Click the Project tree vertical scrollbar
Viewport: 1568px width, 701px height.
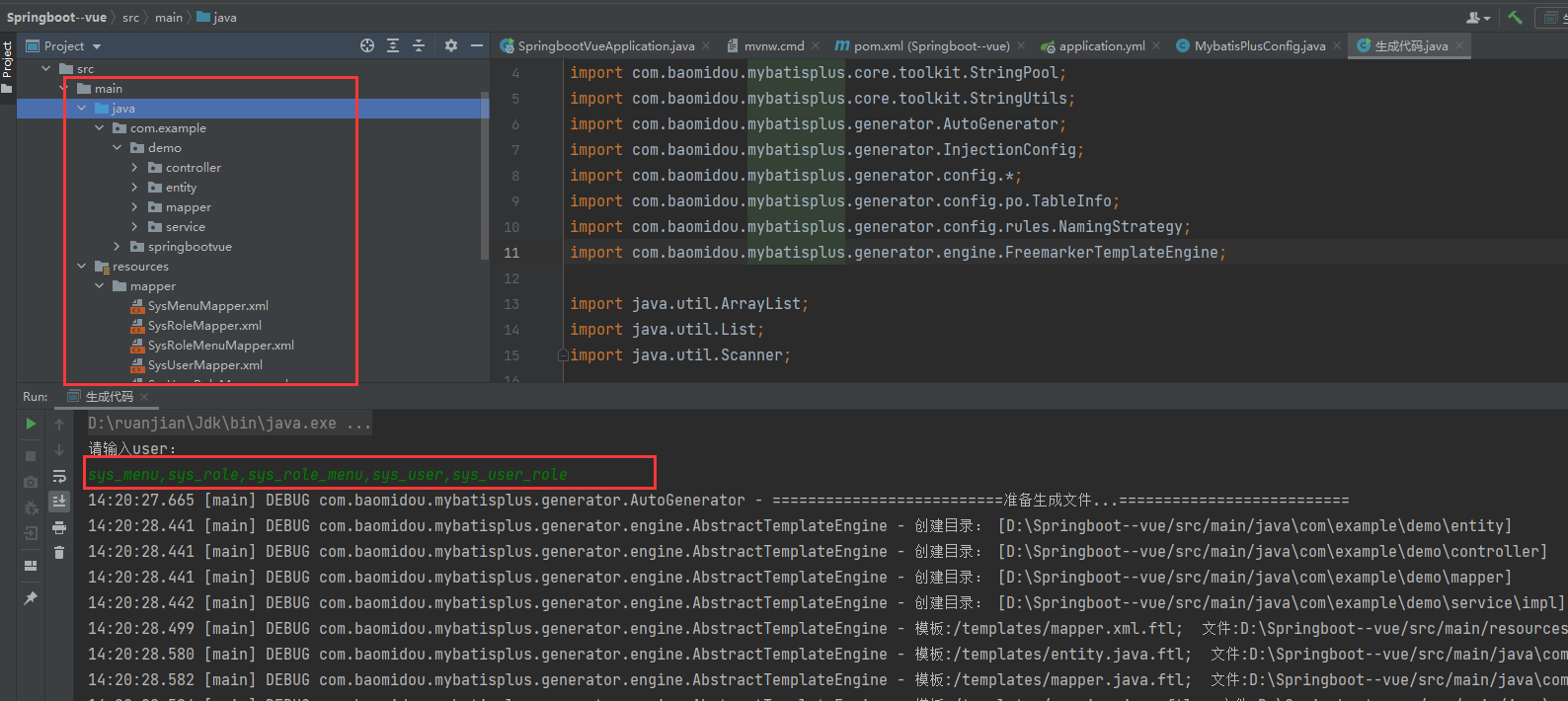[484, 175]
